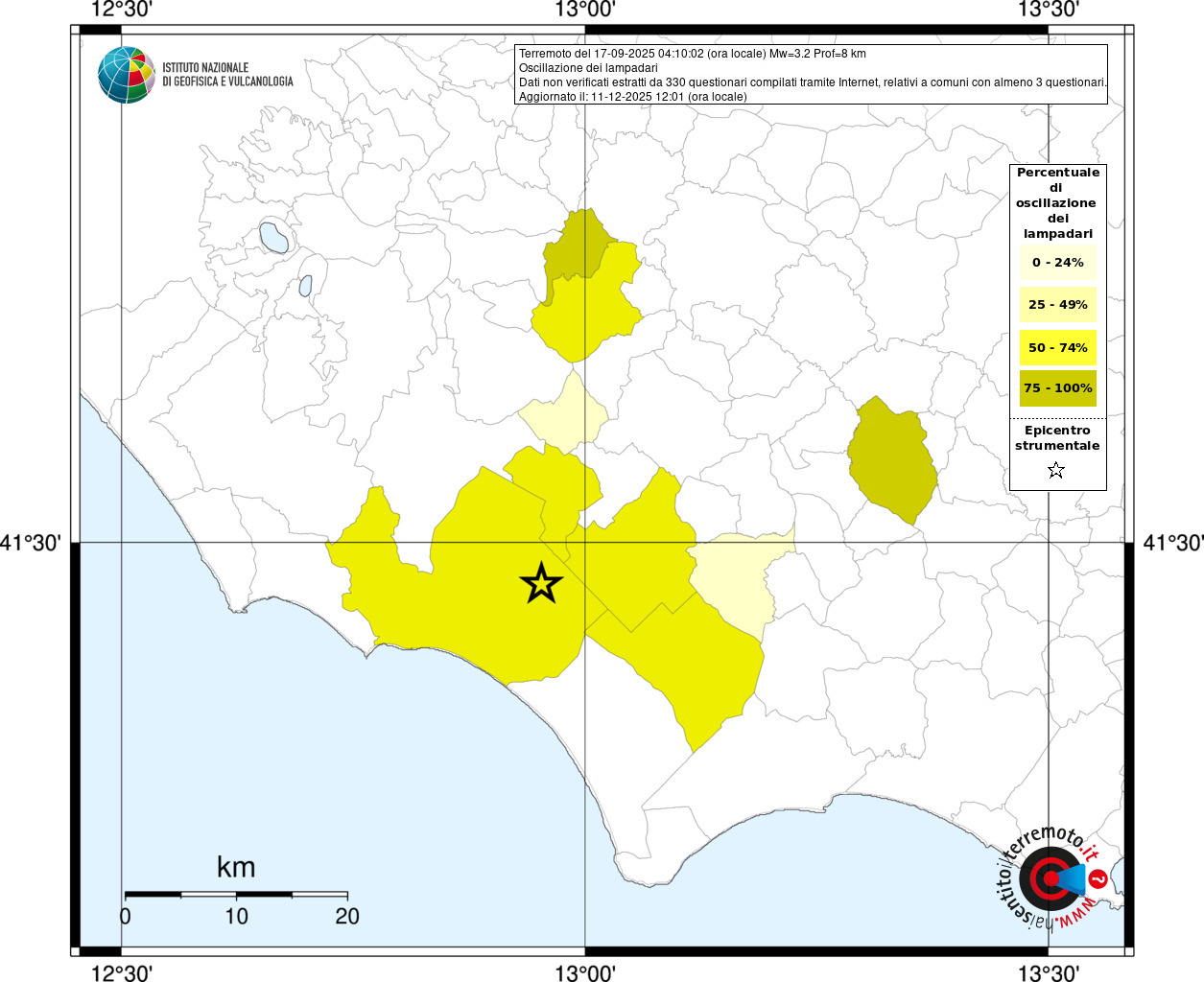Click the bottom 12°30' longitude label
The image size is (1204, 982).
coord(121,973)
